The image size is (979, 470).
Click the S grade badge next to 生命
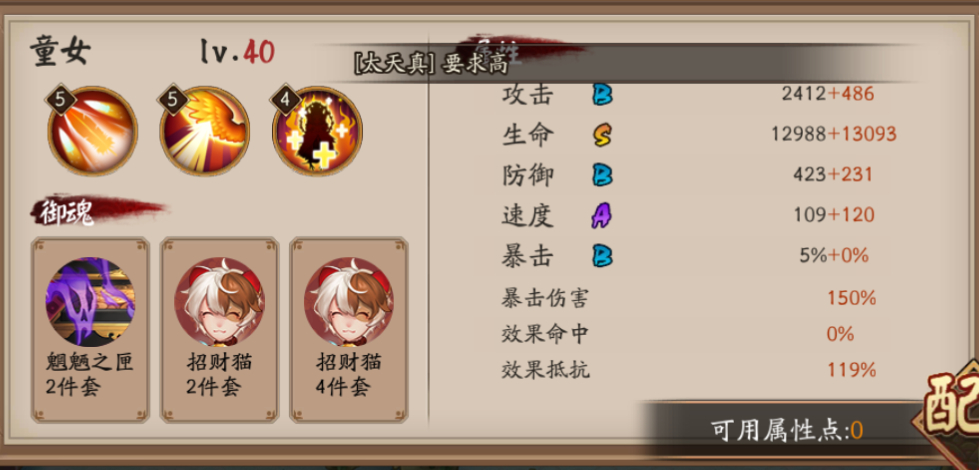point(602,134)
